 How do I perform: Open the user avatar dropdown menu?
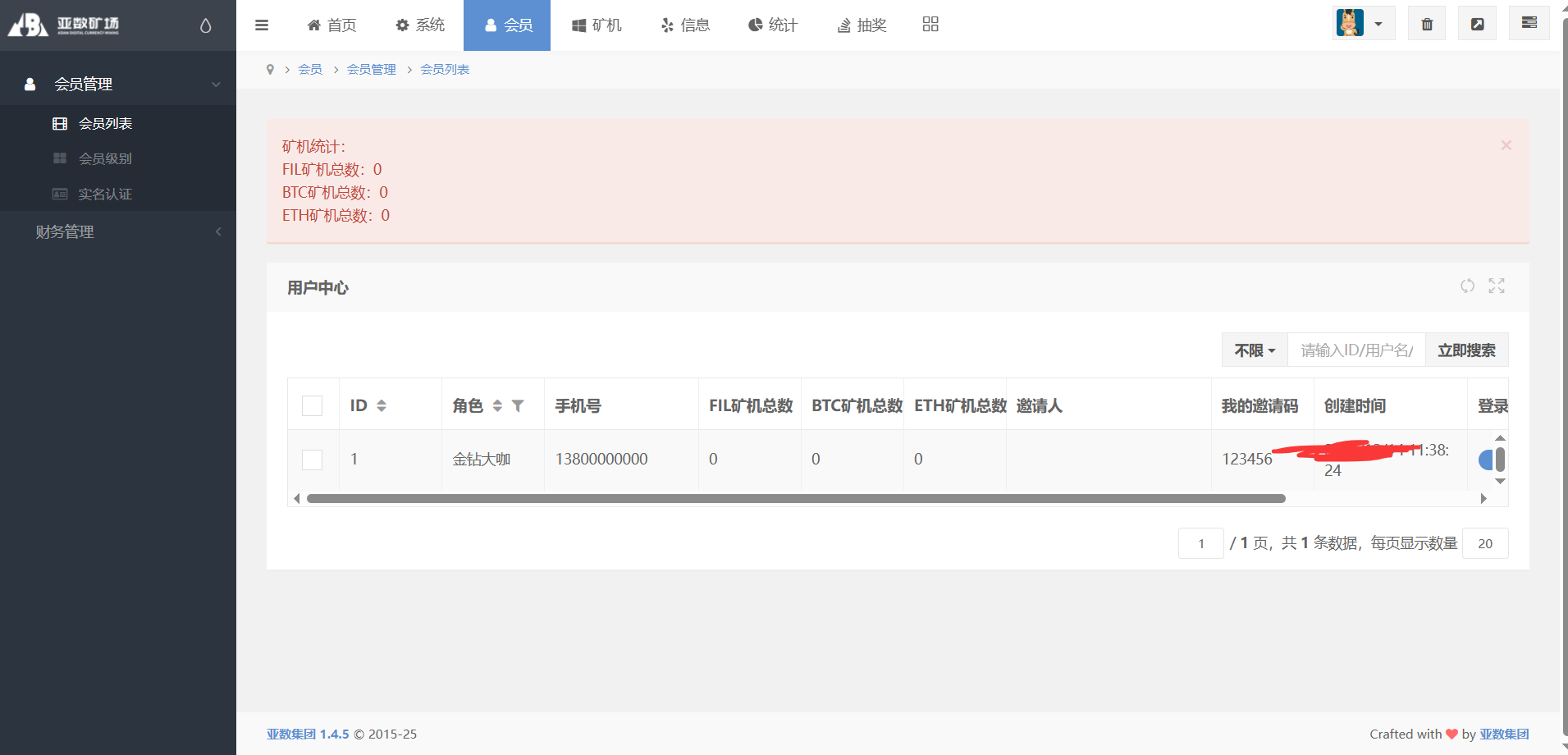coord(1363,24)
